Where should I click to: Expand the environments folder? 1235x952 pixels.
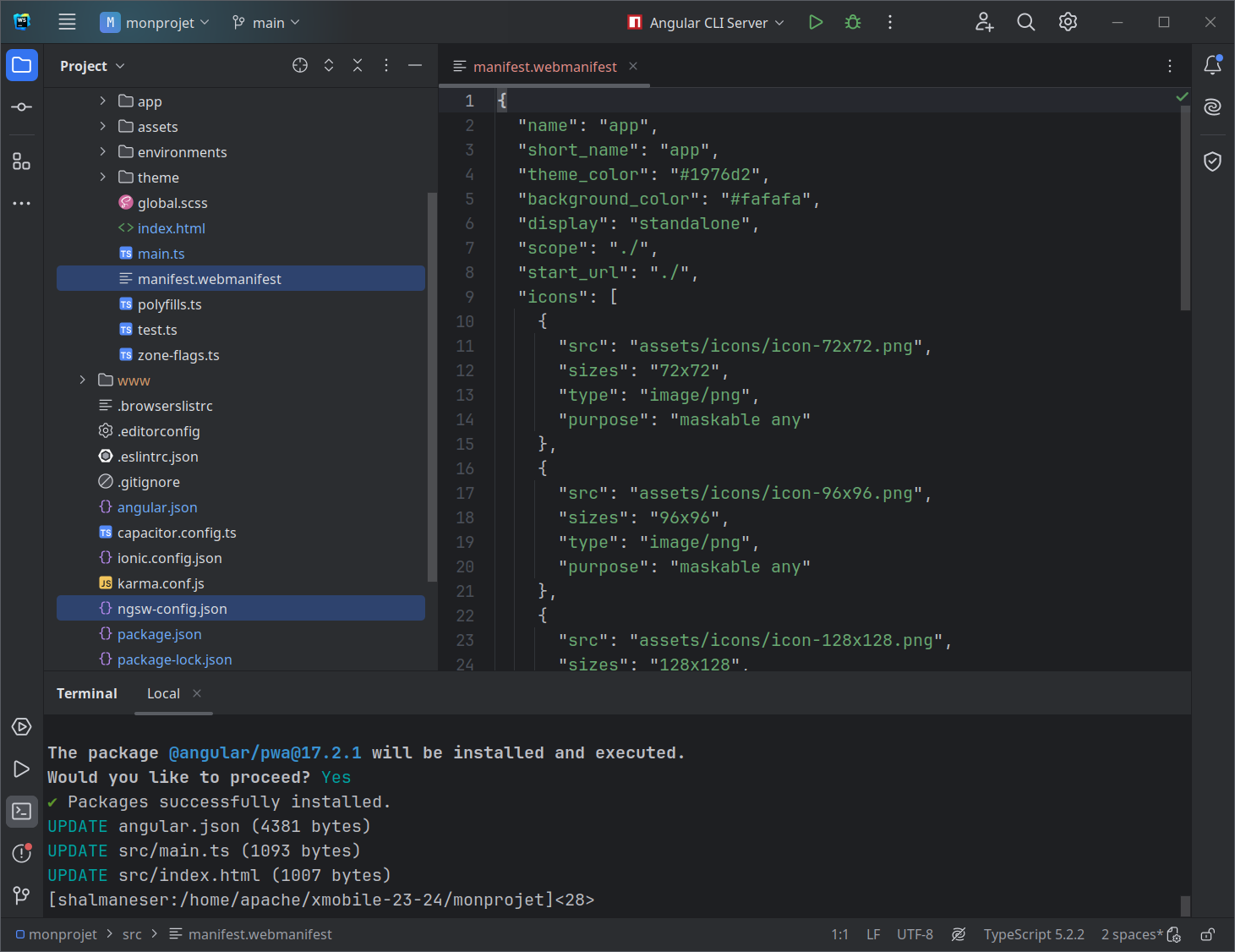(x=103, y=152)
